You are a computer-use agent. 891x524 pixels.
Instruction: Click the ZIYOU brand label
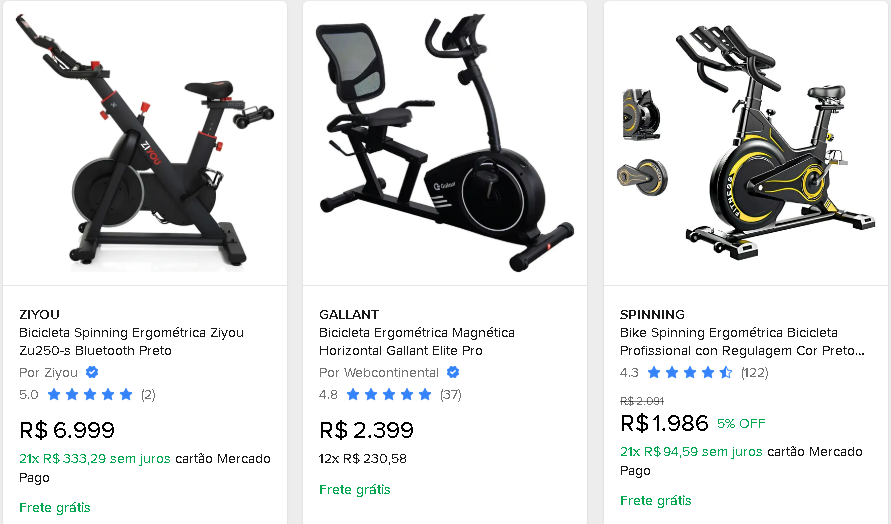point(39,314)
